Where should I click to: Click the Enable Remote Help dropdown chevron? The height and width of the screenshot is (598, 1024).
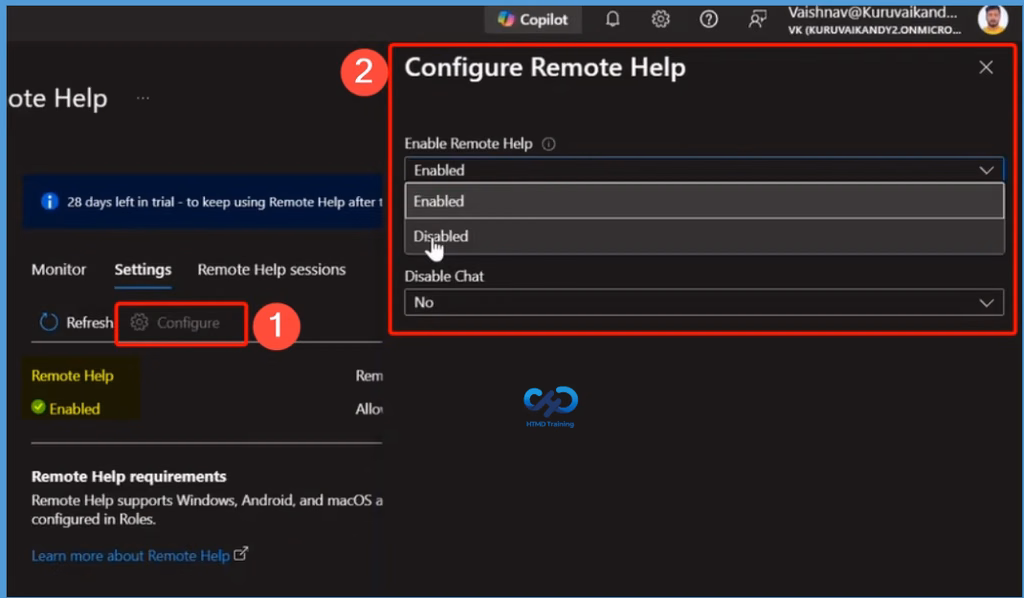pyautogui.click(x=986, y=170)
